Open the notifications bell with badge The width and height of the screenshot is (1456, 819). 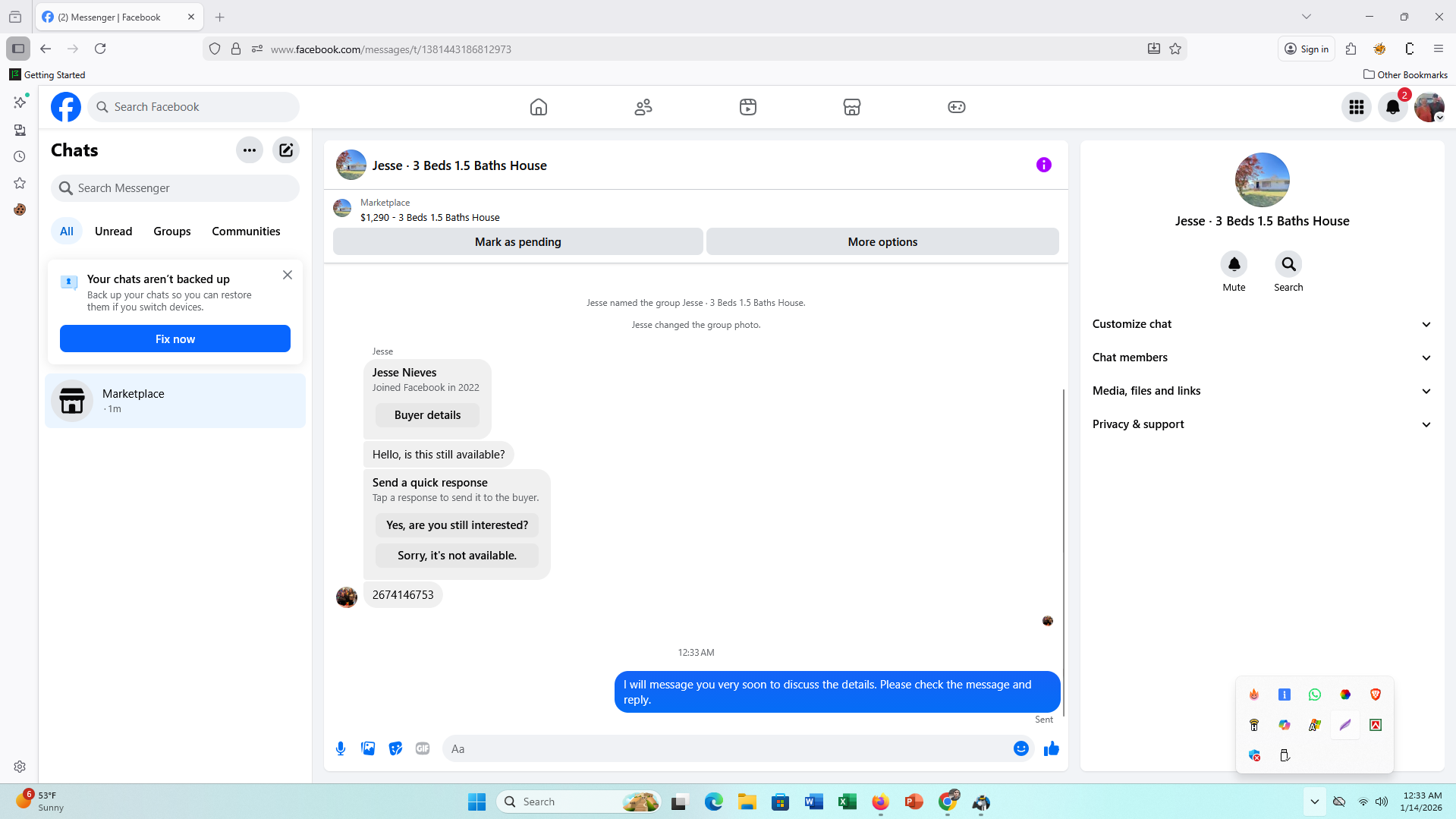tap(1392, 107)
